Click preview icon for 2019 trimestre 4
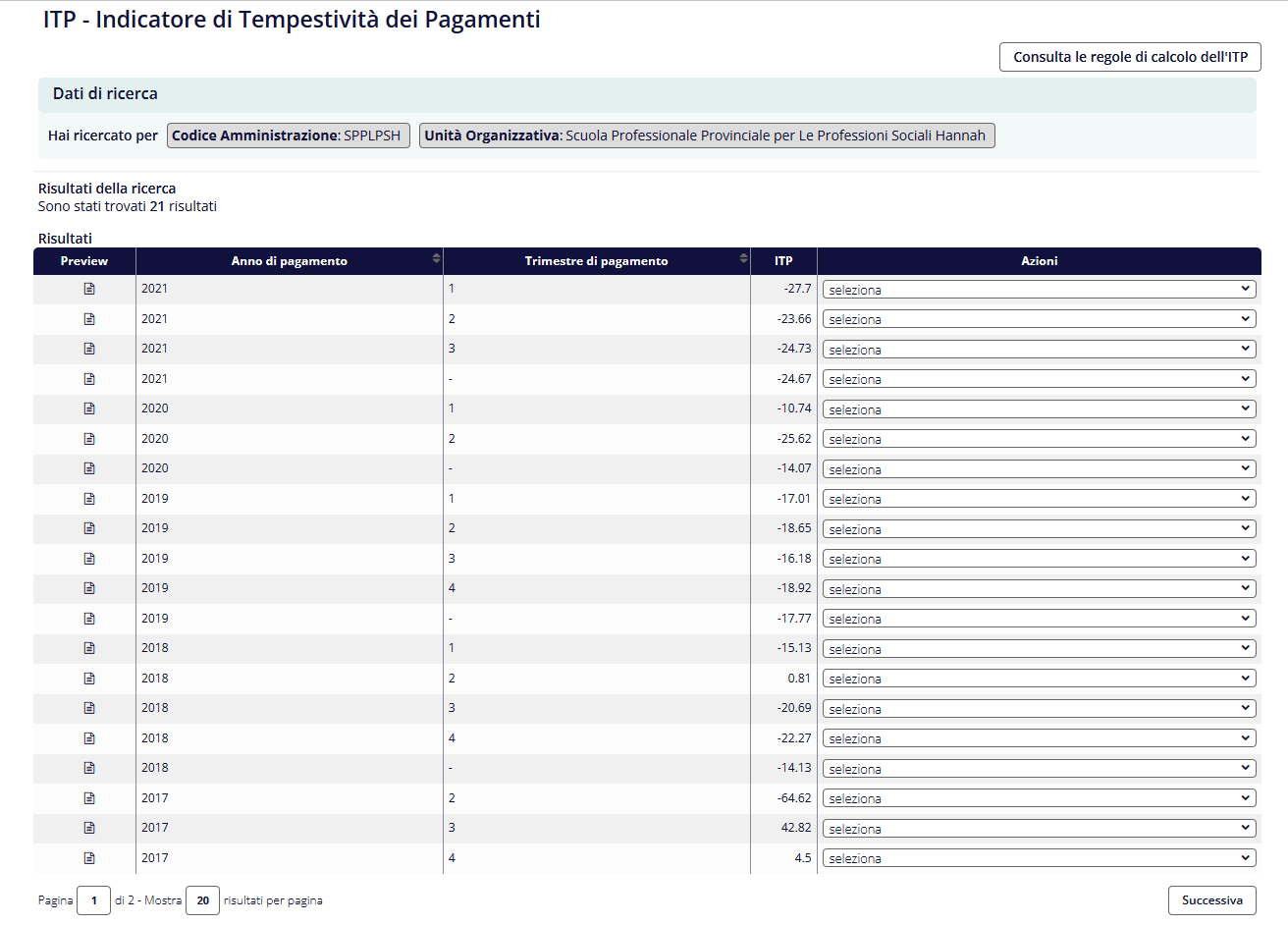This screenshot has height=925, width=1288. (x=89, y=588)
